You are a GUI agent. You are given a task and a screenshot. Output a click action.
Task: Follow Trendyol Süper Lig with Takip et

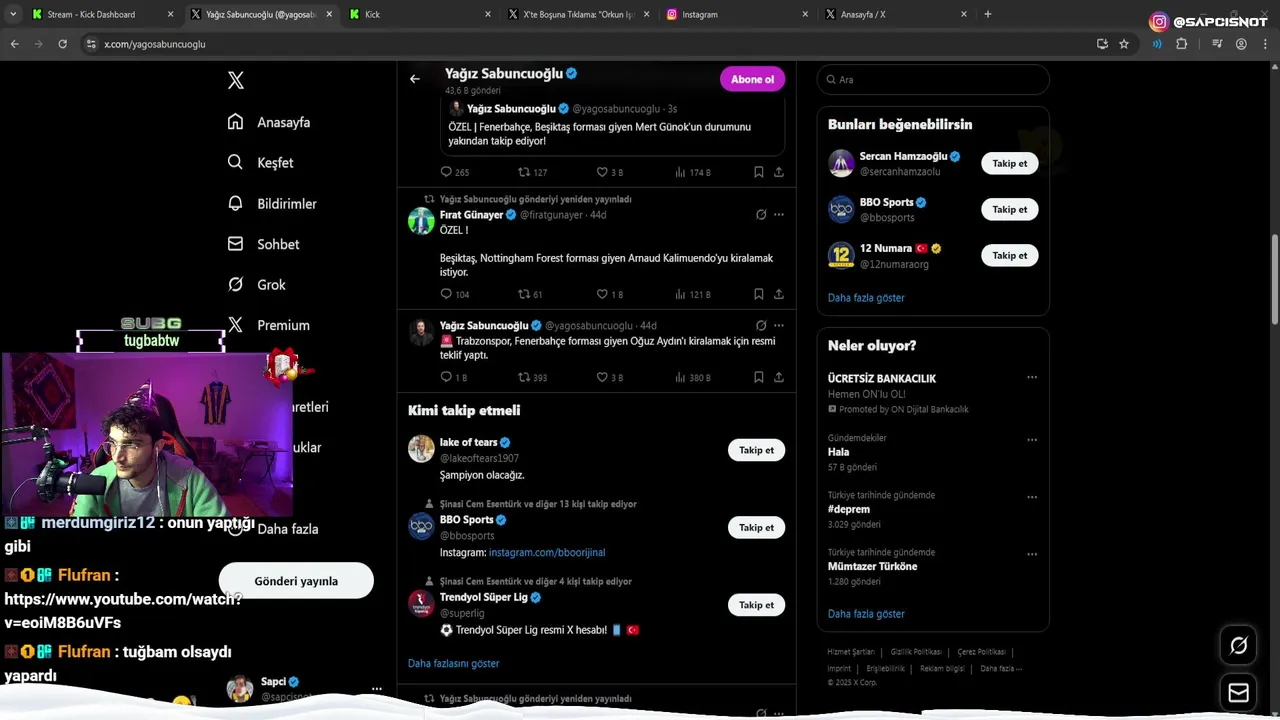click(756, 605)
